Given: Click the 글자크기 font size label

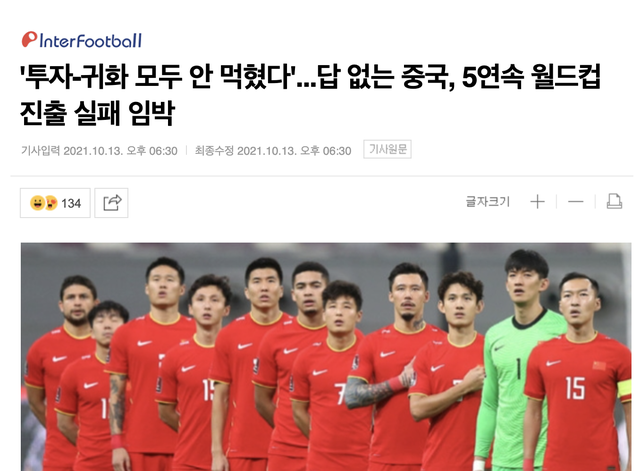Looking at the screenshot, I should [x=488, y=202].
